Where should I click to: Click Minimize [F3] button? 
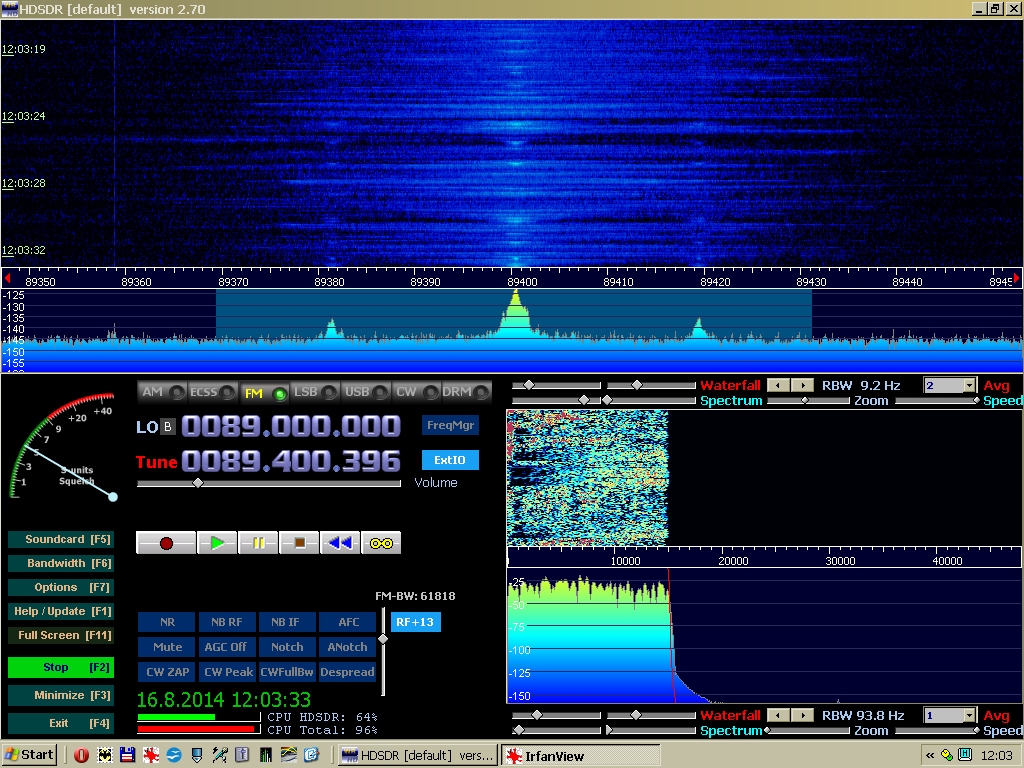[x=61, y=696]
